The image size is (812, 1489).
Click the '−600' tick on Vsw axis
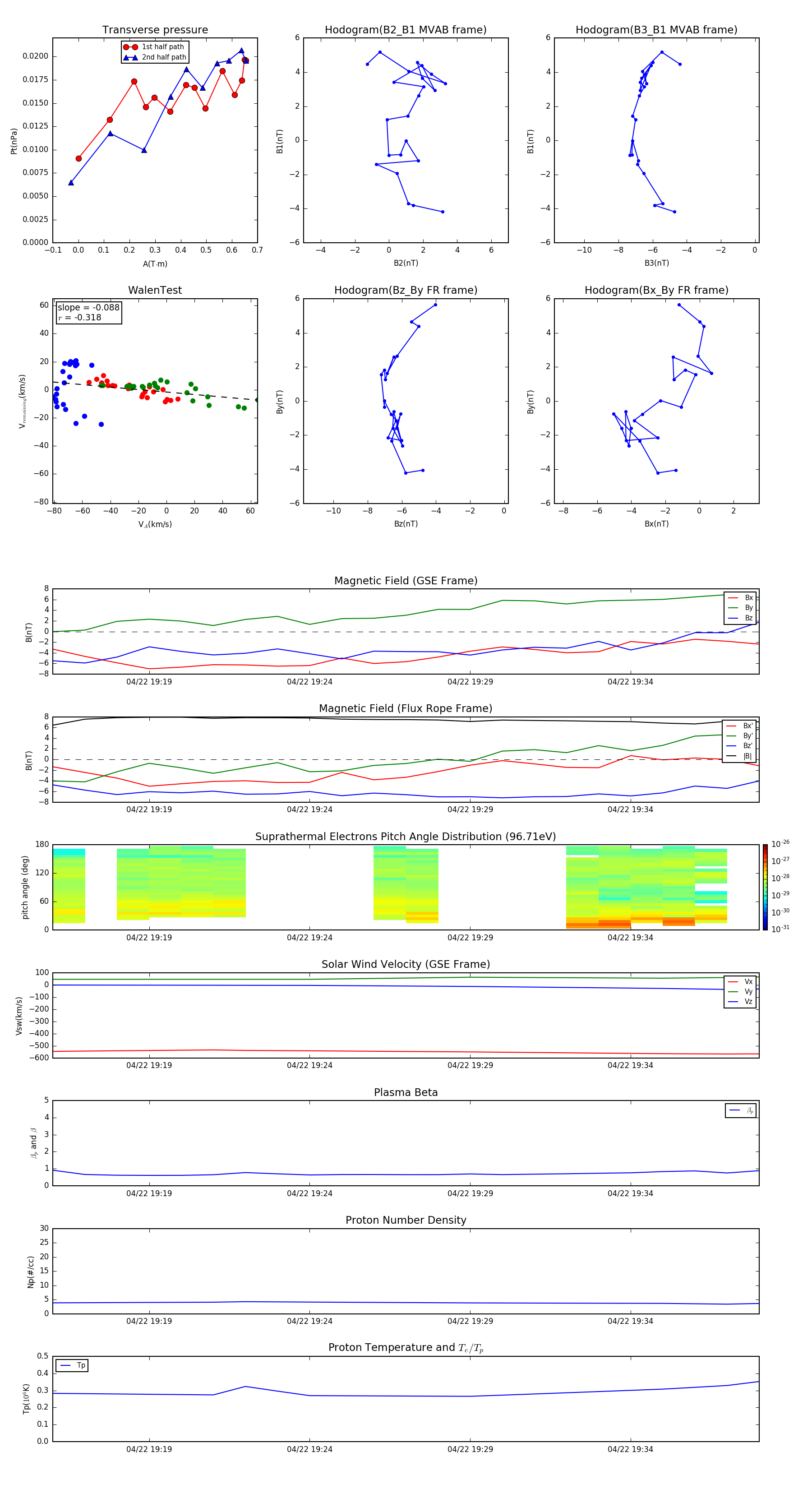[39, 1058]
